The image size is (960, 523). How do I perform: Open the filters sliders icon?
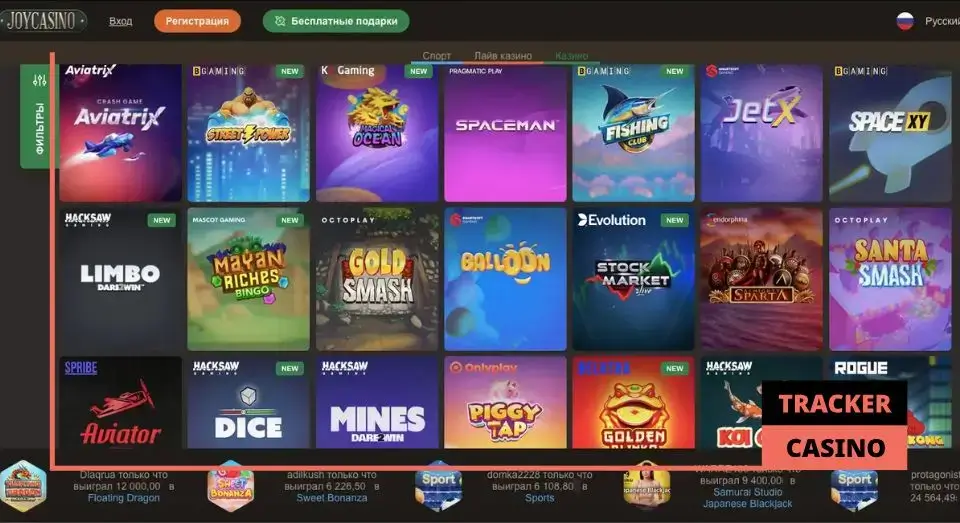click(x=40, y=80)
